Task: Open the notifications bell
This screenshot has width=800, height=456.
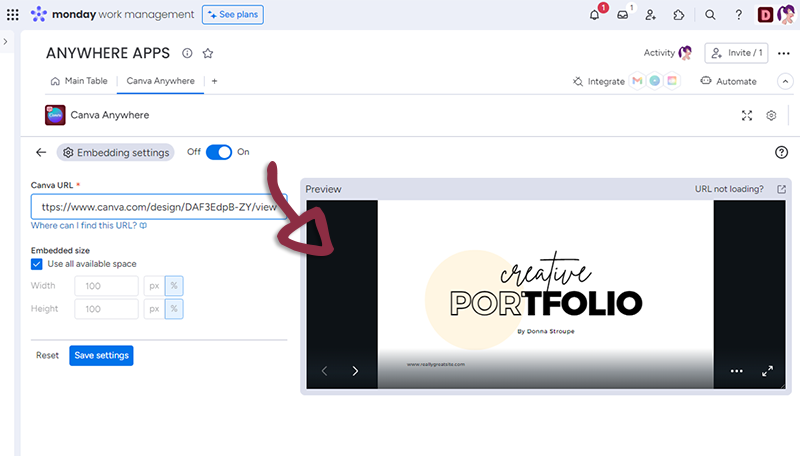Action: (x=595, y=15)
